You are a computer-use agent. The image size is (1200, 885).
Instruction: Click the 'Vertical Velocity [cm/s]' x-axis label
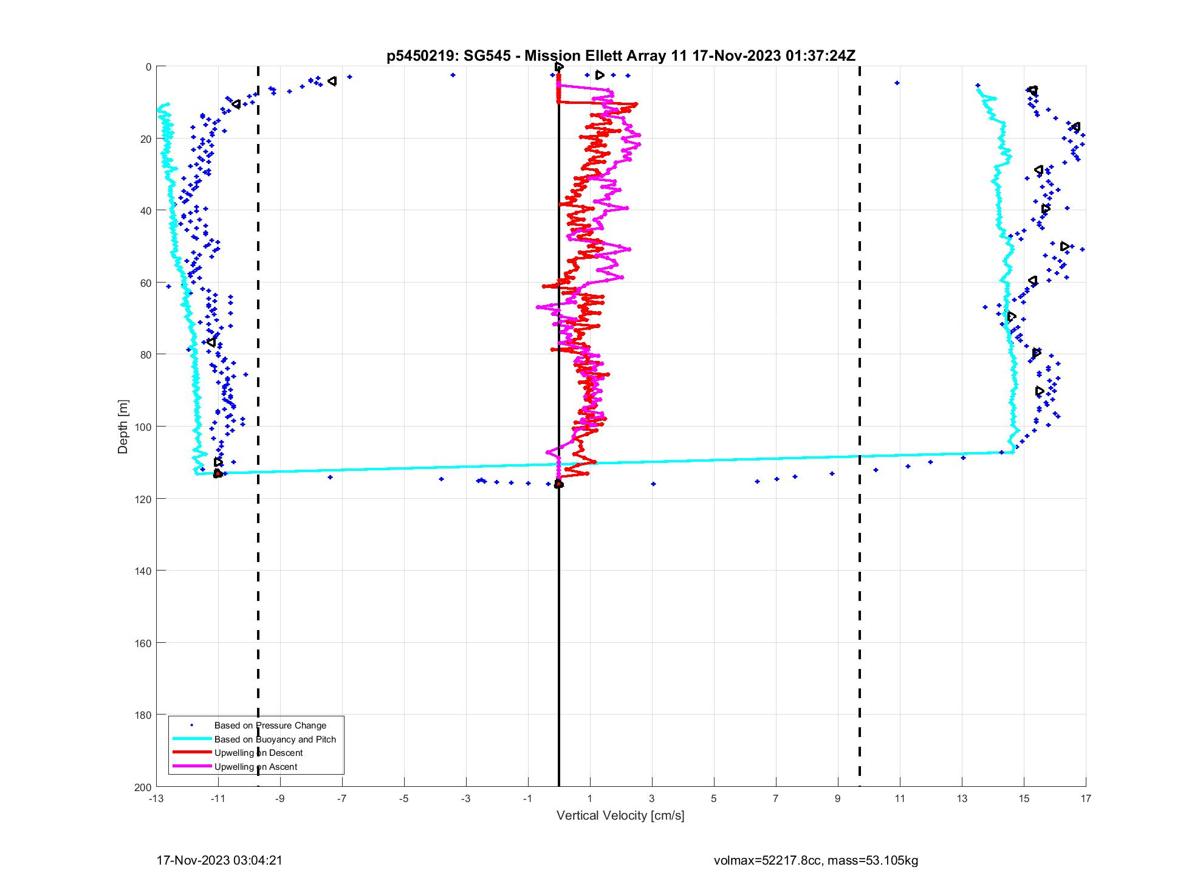(620, 816)
